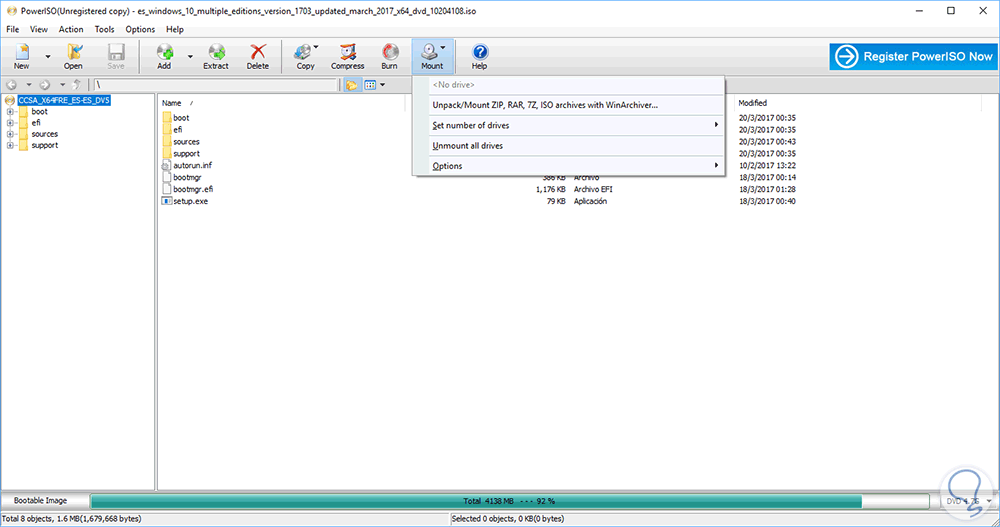Click the Mount toolbar button

point(432,56)
